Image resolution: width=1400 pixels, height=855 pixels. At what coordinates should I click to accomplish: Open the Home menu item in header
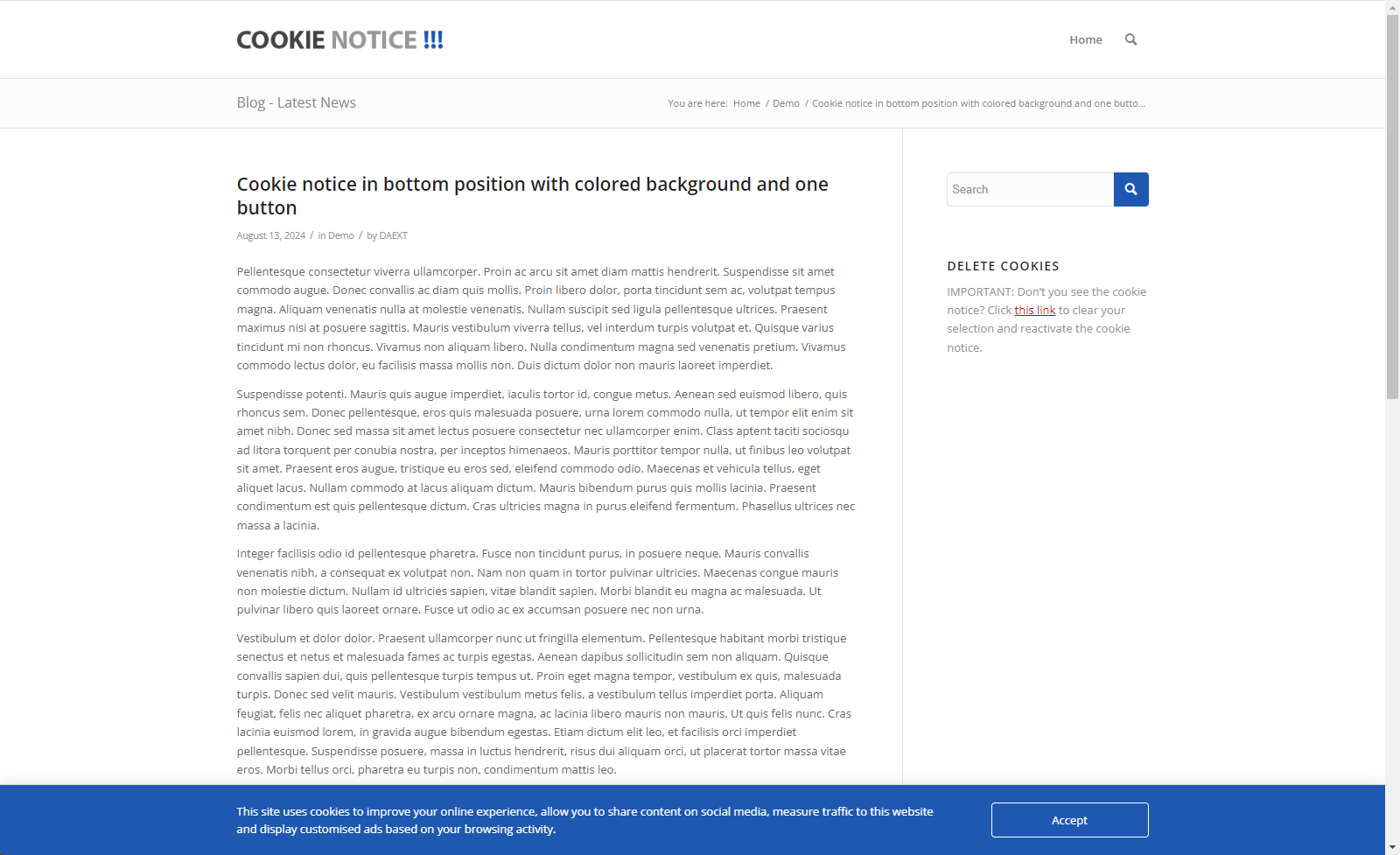tap(1086, 39)
